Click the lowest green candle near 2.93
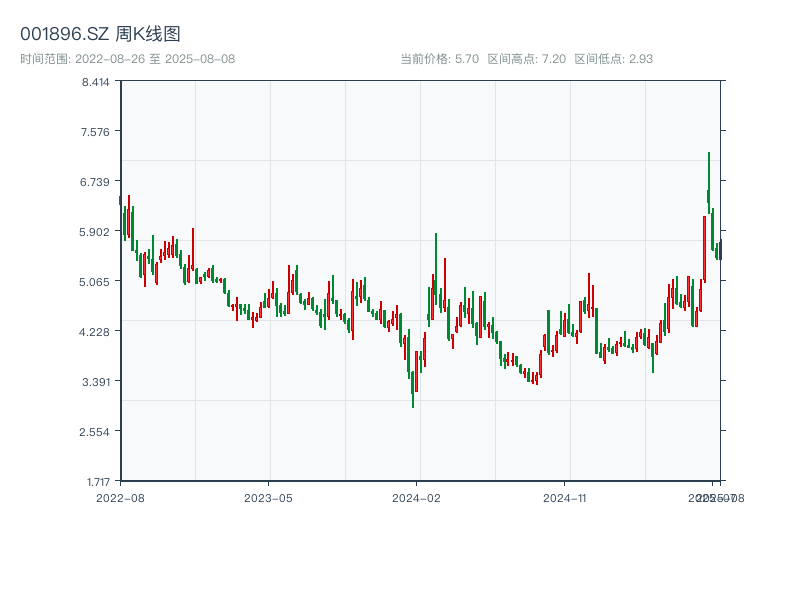Viewport: 800px width, 600px height. (x=413, y=390)
